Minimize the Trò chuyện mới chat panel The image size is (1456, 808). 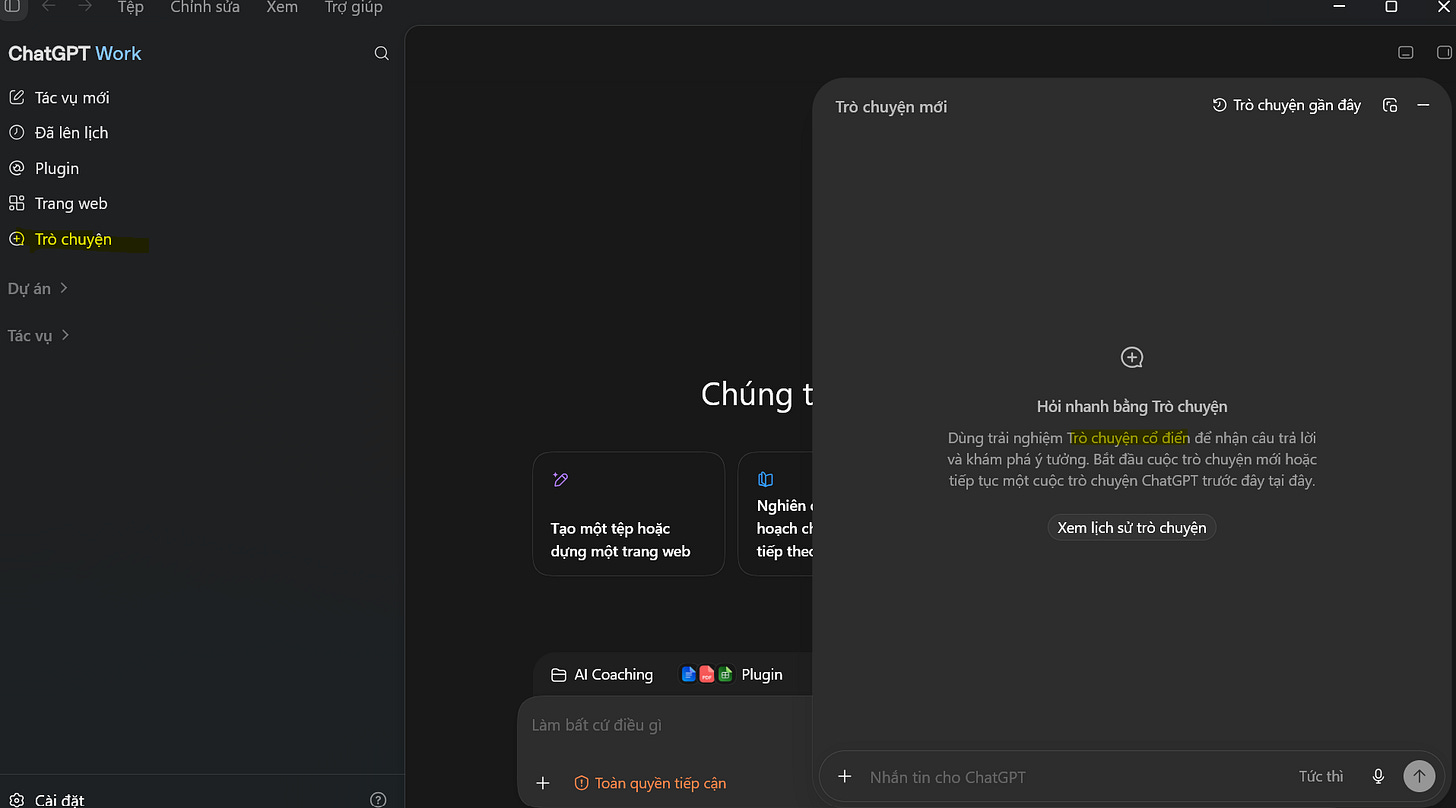tap(1423, 105)
